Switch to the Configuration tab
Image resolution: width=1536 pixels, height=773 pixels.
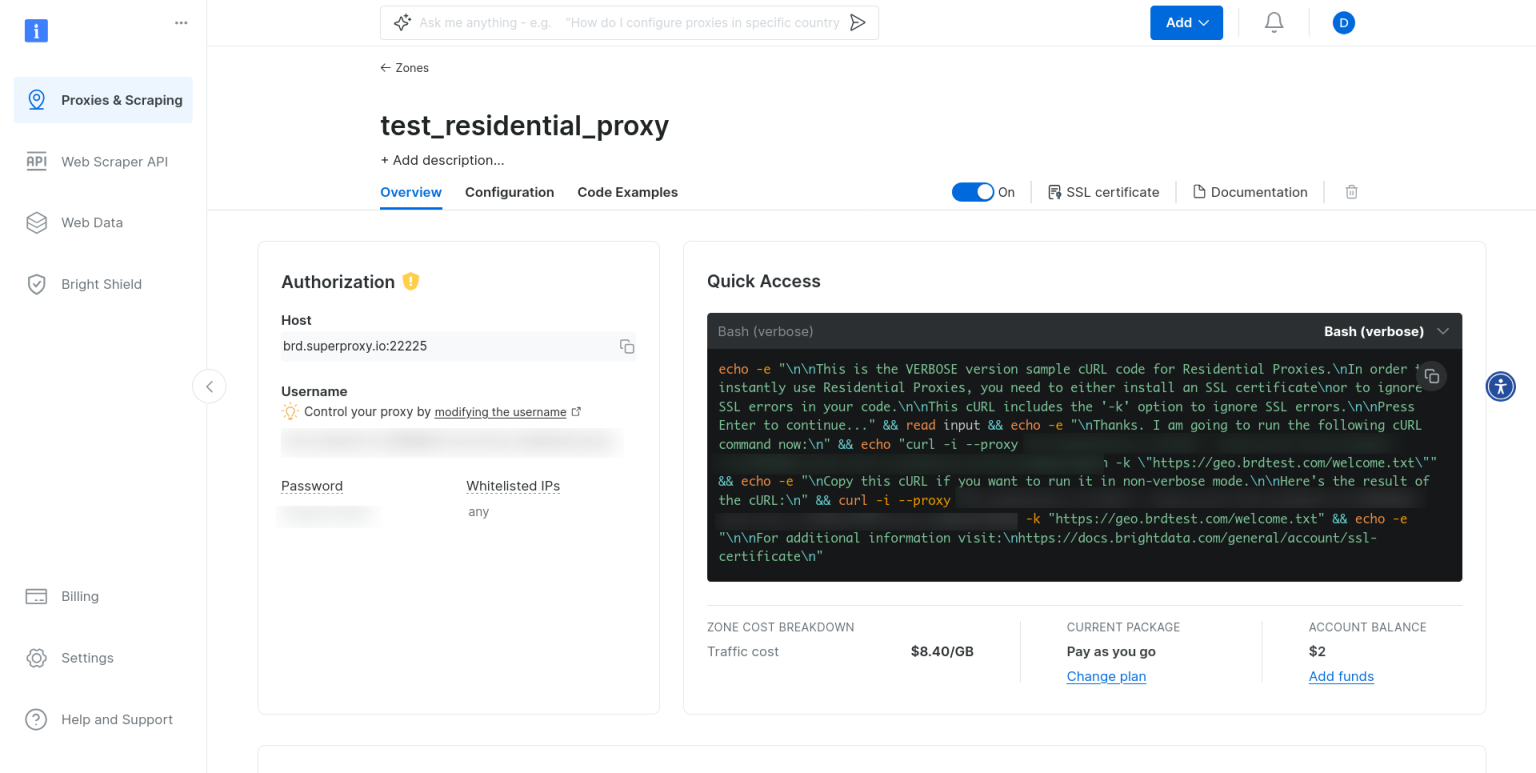[510, 192]
